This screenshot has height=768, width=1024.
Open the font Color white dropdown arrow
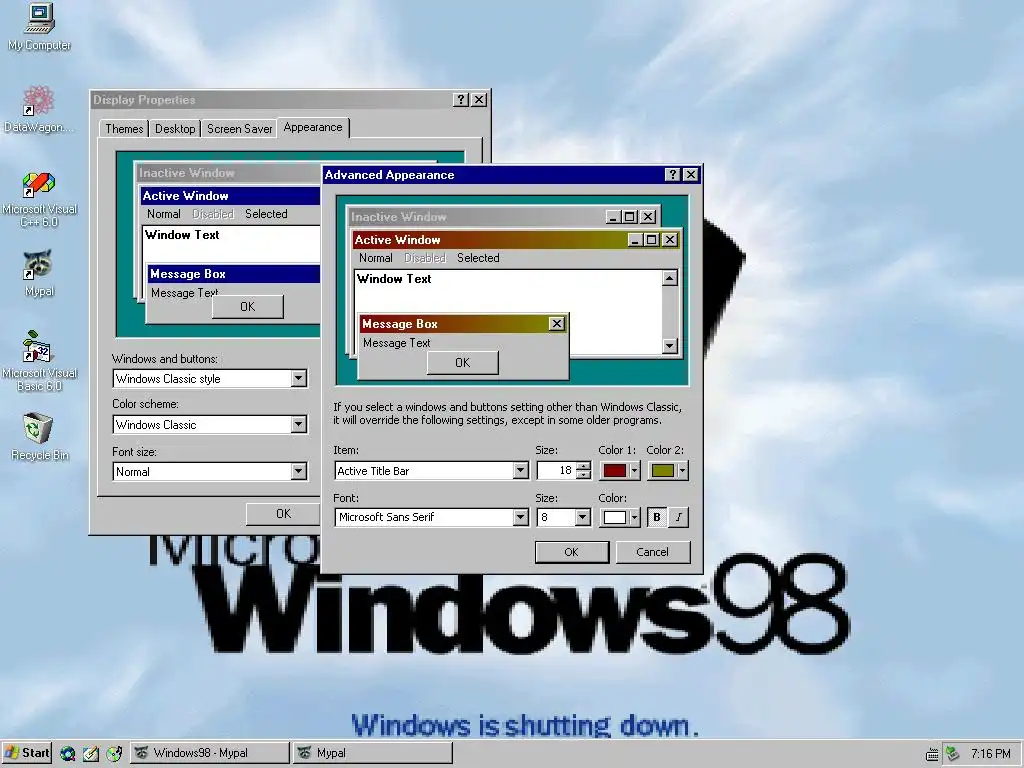(x=634, y=517)
